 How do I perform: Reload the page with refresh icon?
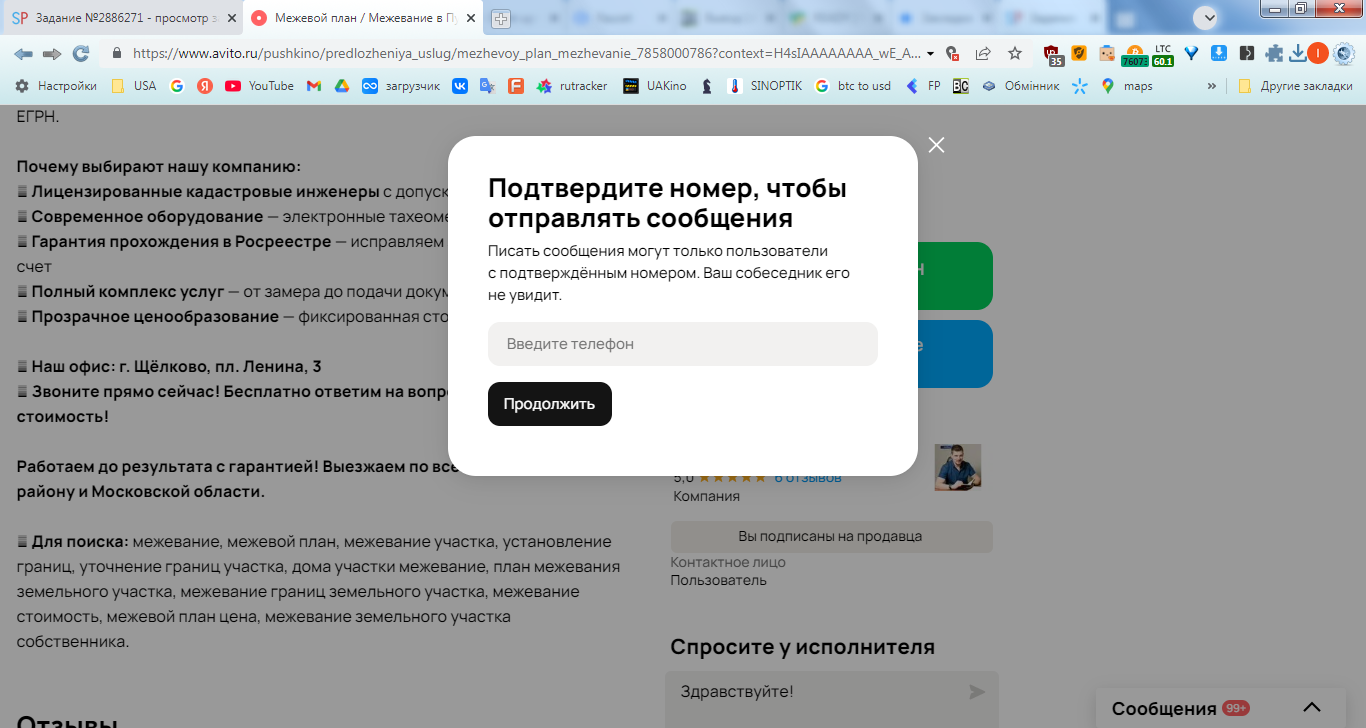coord(81,53)
